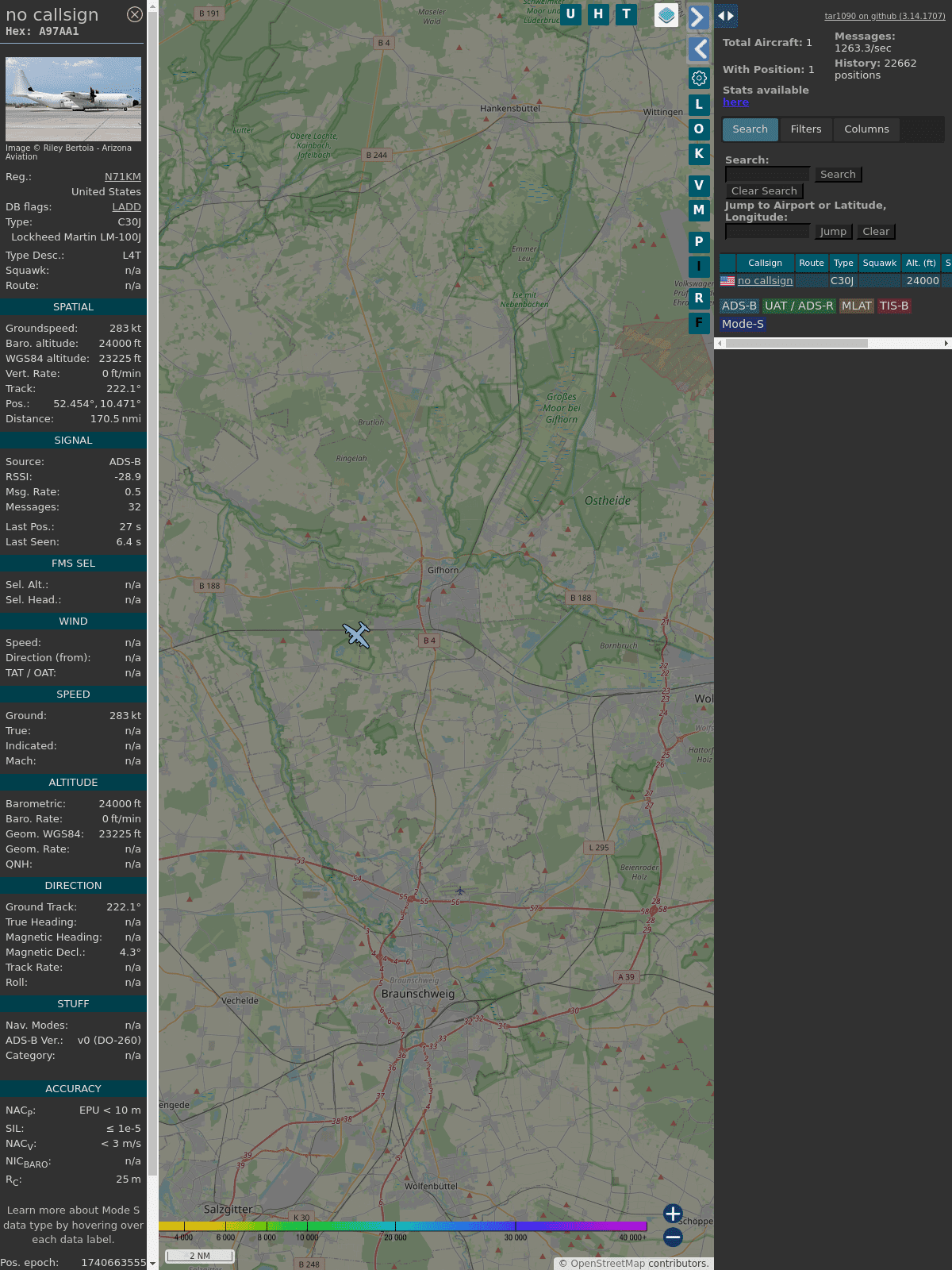Toggle the L button
Viewport: 952px width, 1270px height.
click(699, 104)
